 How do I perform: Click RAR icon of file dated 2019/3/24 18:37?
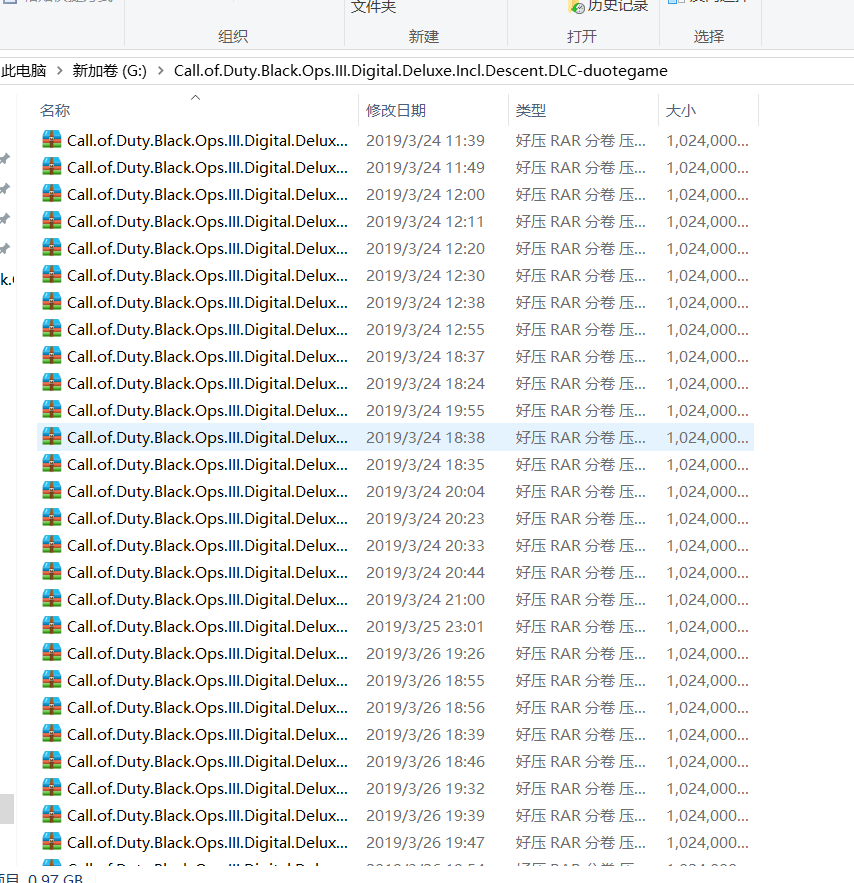point(52,356)
